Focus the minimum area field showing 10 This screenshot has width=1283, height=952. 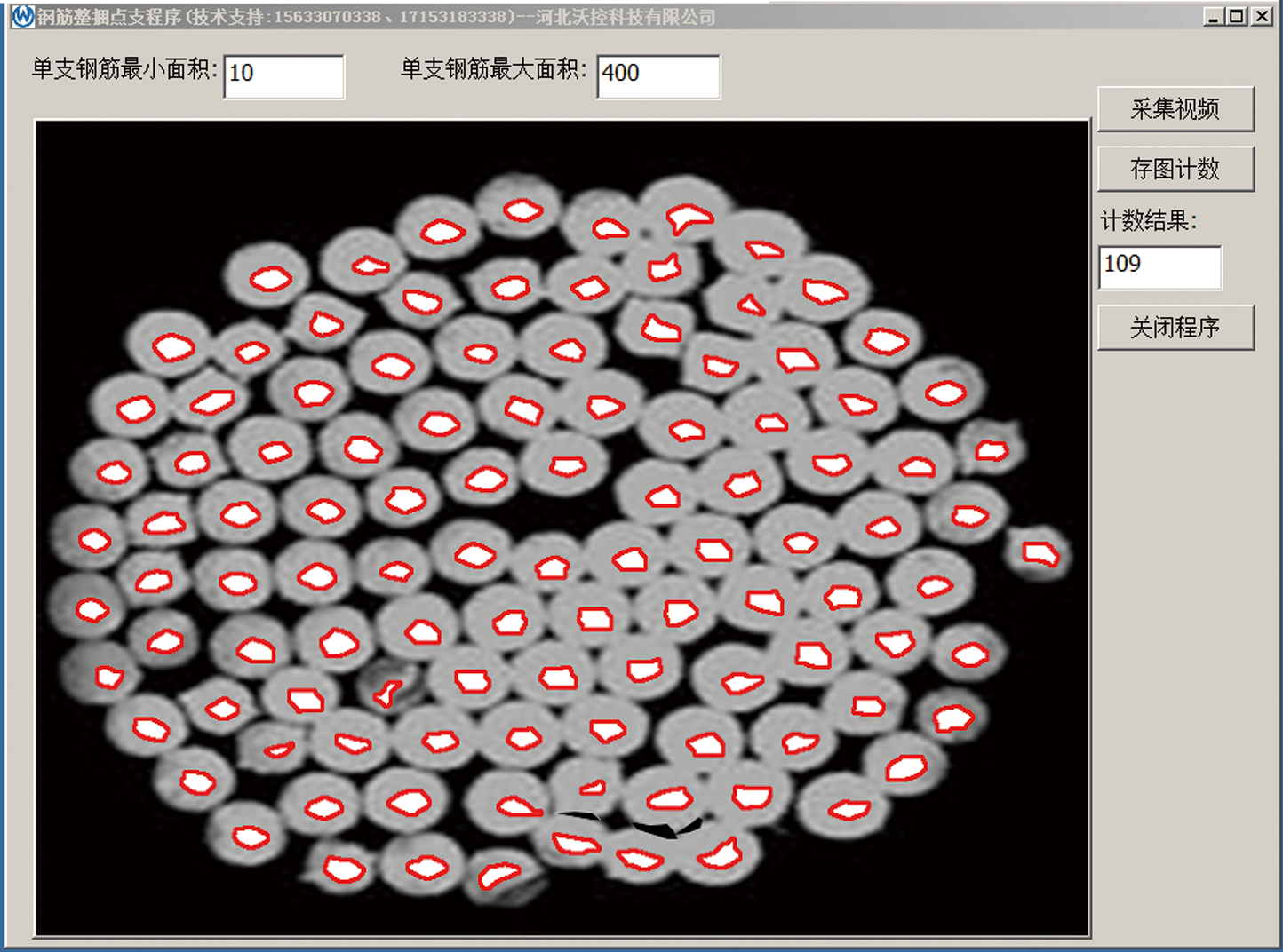(283, 76)
